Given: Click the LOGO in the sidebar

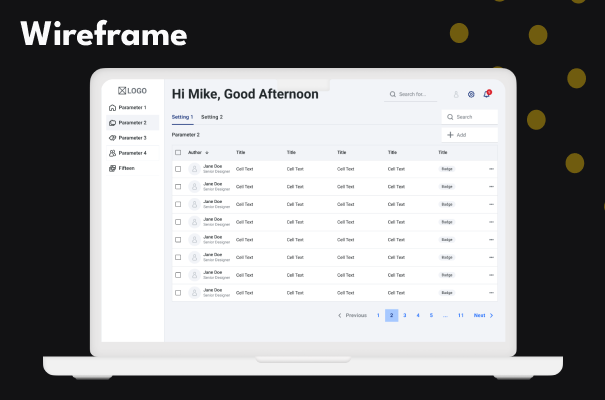Looking at the screenshot, I should [x=132, y=90].
